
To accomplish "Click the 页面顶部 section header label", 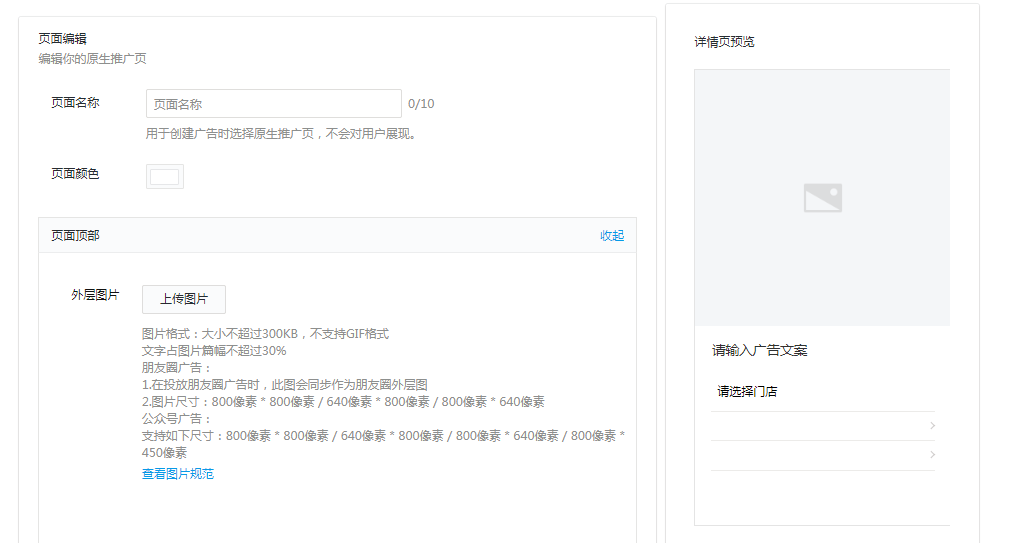I will (x=75, y=236).
